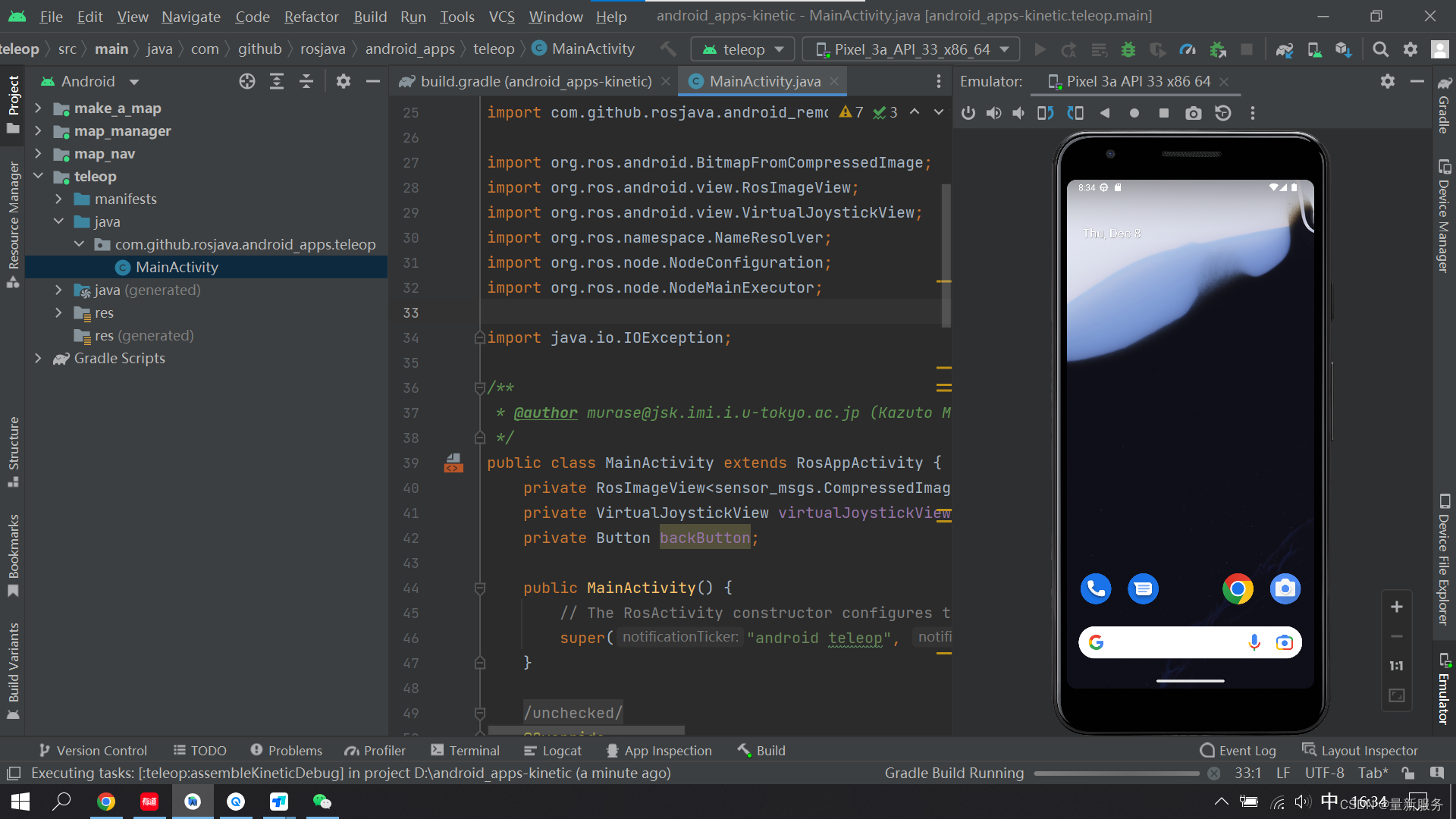Viewport: 1456px width, 819px height.
Task: Toggle the Emulator tool window sidebar button
Action: coord(1444,689)
